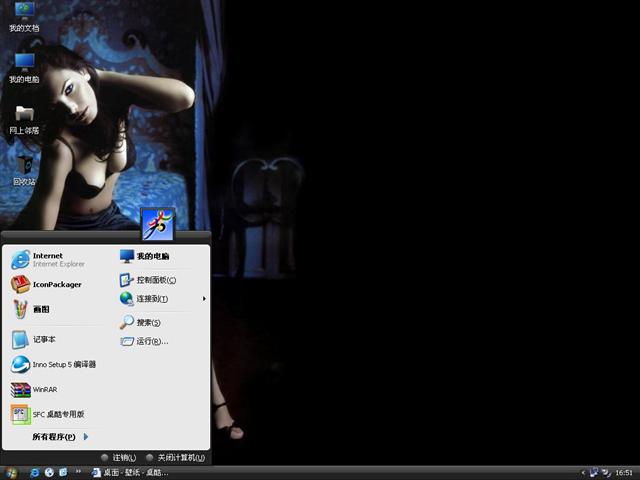Click the 关闭计算机(U) shut down button
Screen dimensions: 640x480
176,458
